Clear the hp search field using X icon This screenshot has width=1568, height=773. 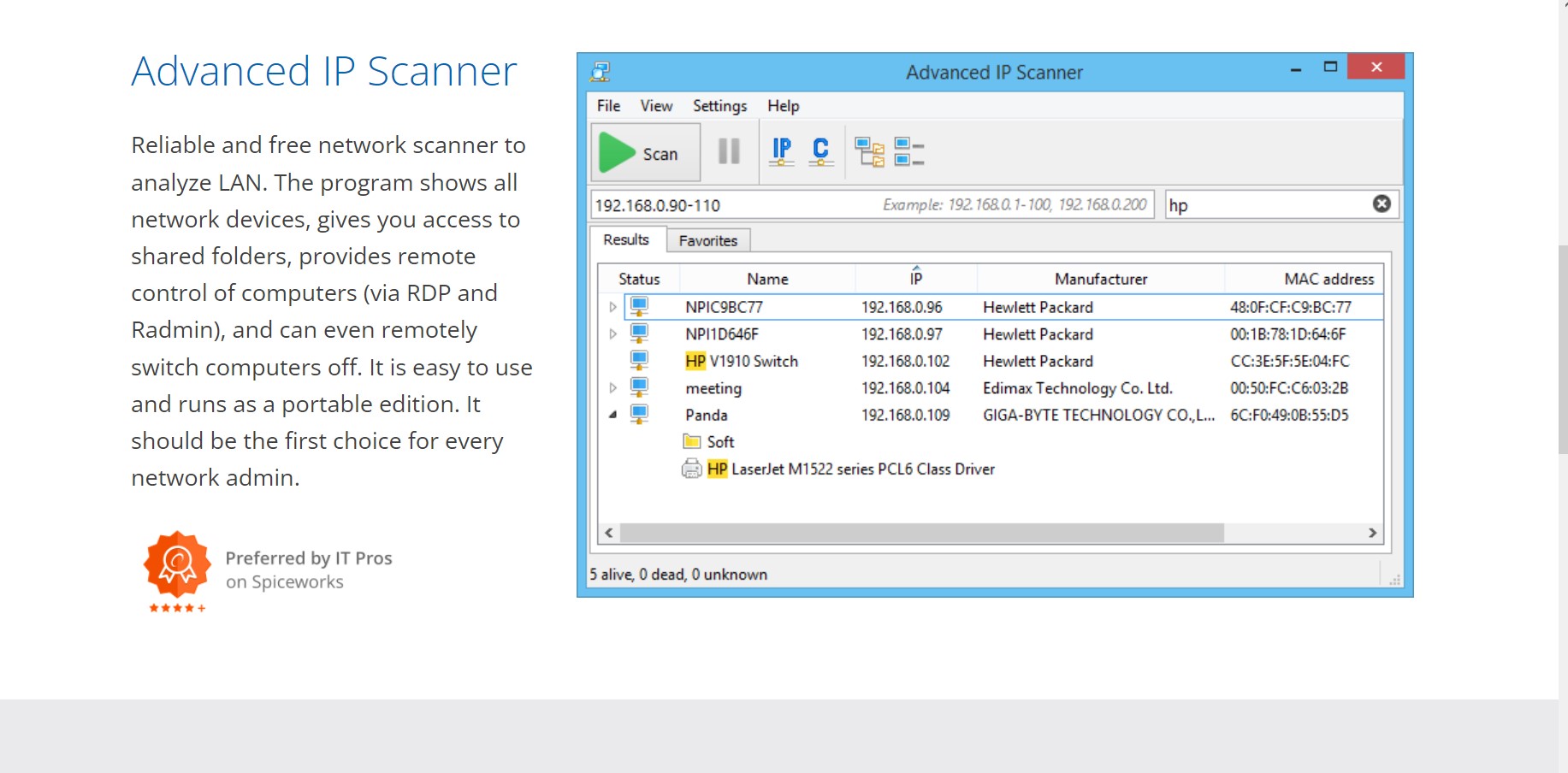pyautogui.click(x=1382, y=204)
